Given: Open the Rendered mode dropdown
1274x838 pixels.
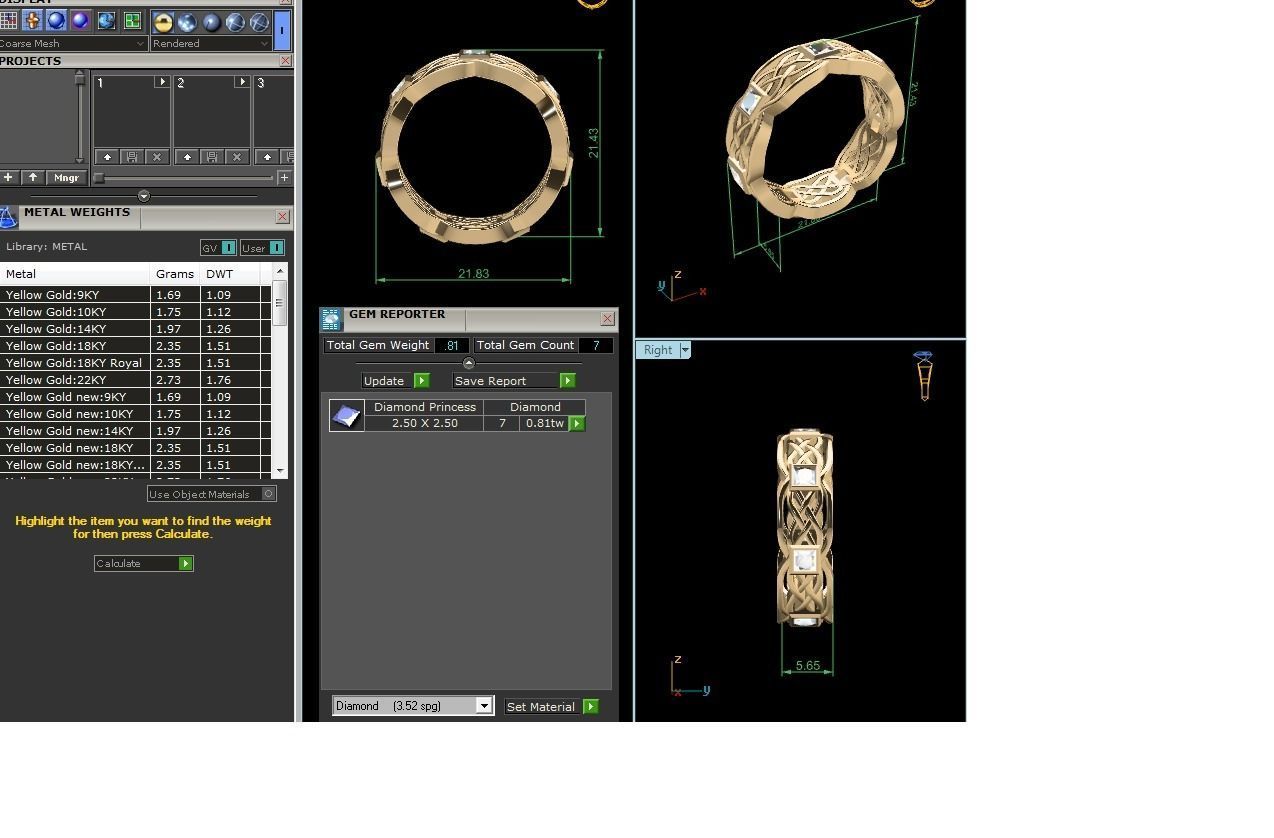Looking at the screenshot, I should [211, 44].
